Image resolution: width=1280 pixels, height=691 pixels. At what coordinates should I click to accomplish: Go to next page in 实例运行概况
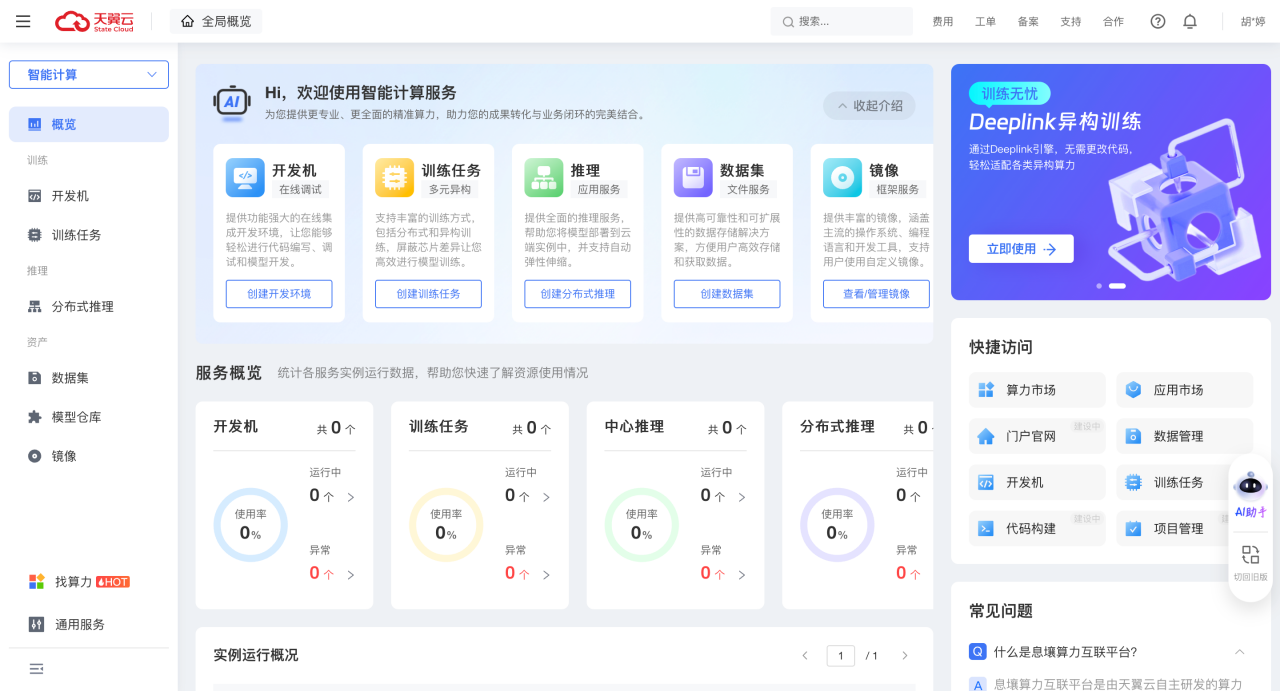[x=905, y=656]
